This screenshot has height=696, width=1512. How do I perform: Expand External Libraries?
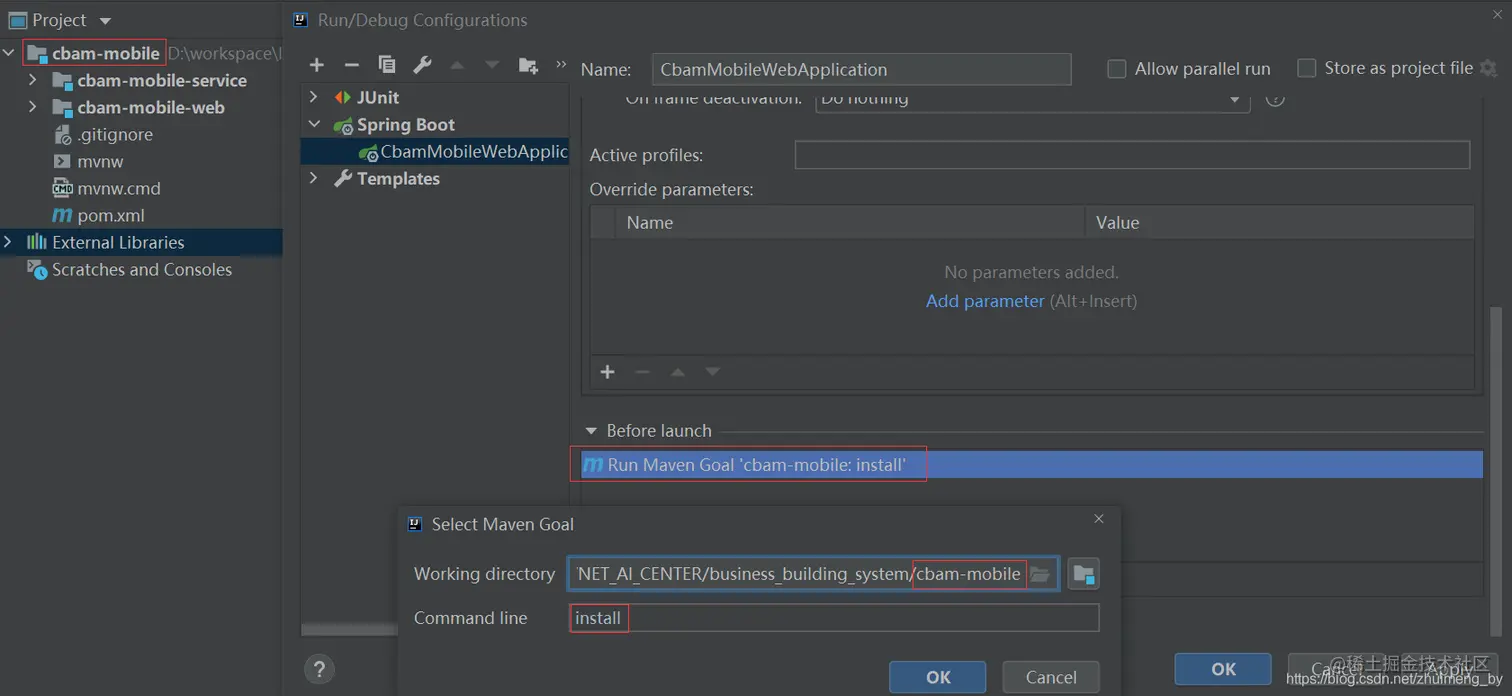point(9,242)
